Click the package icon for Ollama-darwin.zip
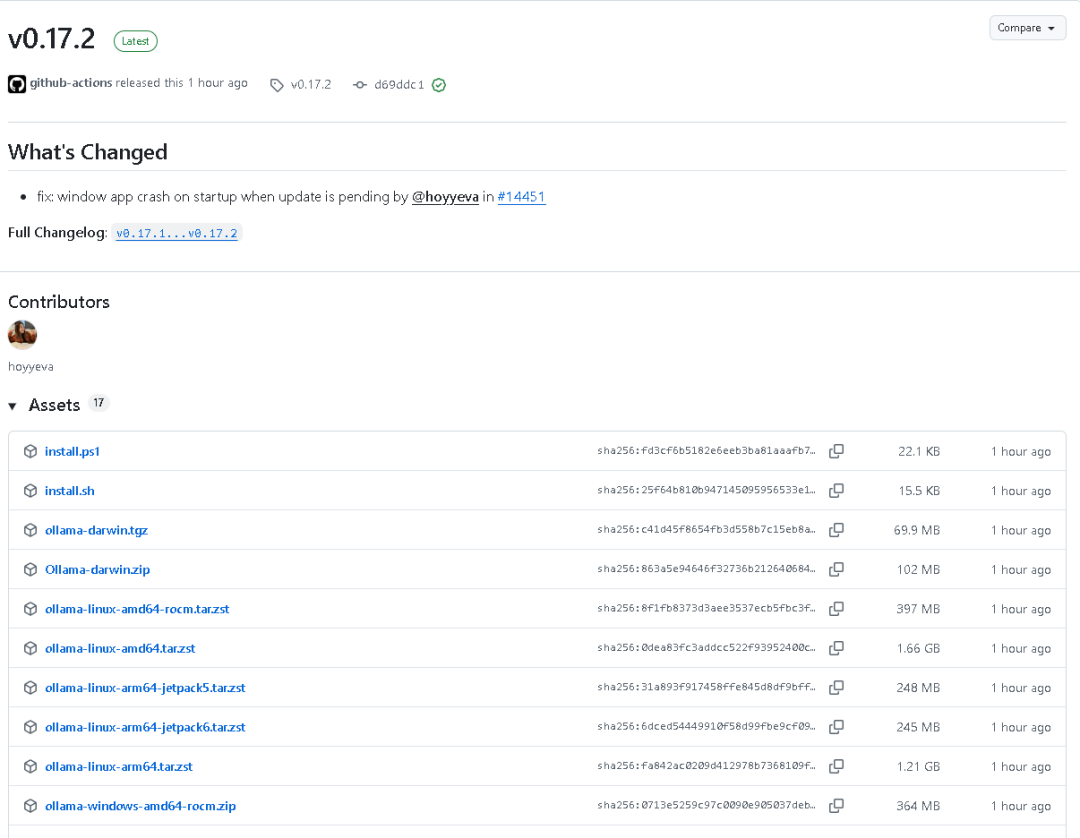 30,569
